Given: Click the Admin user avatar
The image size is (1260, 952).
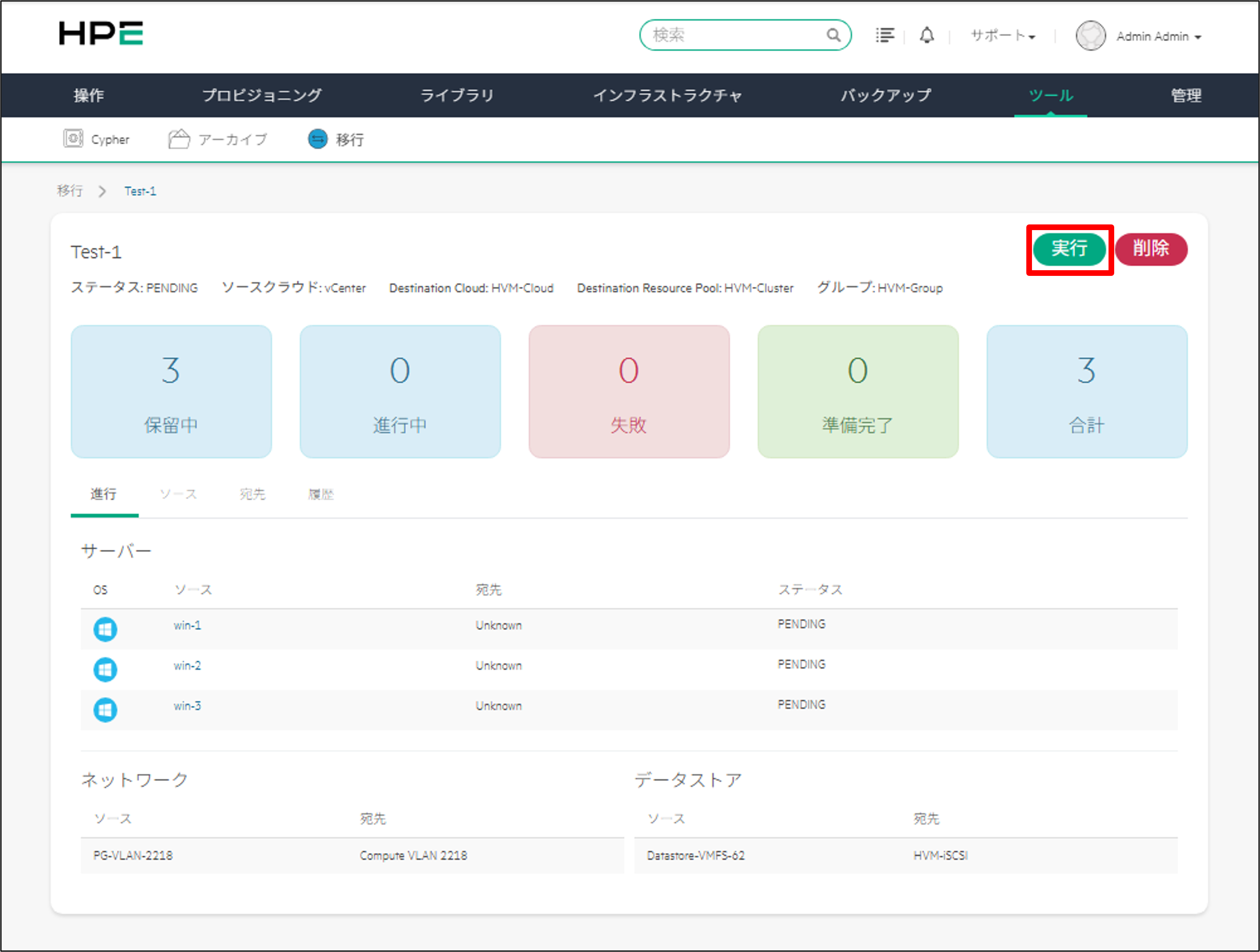Looking at the screenshot, I should tap(1089, 36).
